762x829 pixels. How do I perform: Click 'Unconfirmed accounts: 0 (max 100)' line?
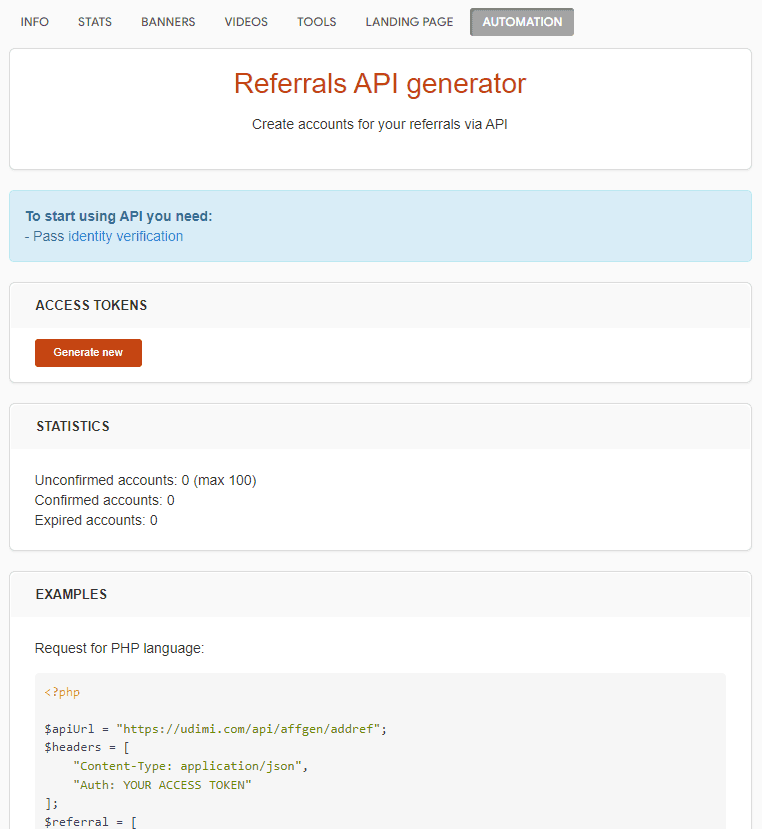click(145, 480)
